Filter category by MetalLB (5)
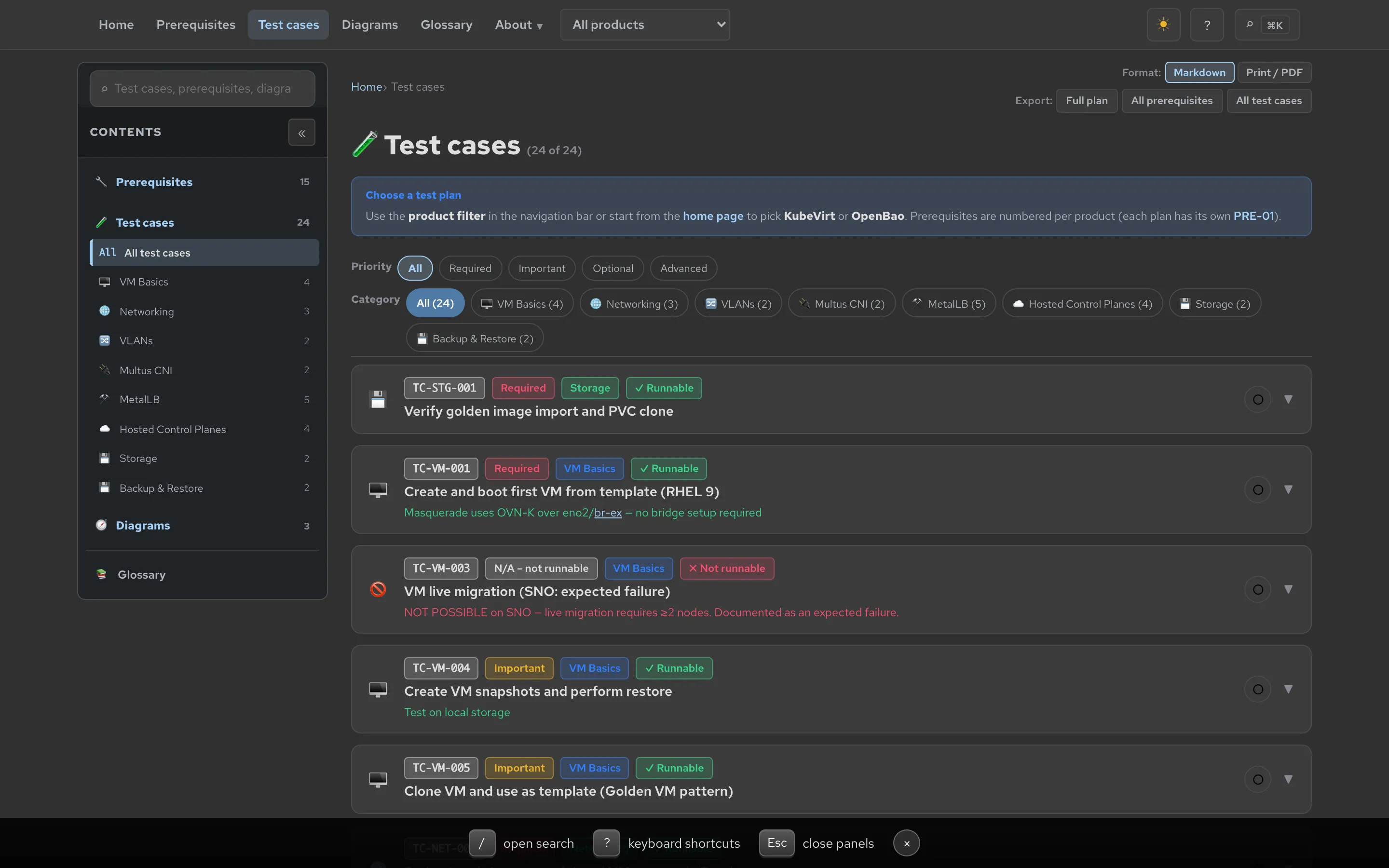 (x=949, y=304)
